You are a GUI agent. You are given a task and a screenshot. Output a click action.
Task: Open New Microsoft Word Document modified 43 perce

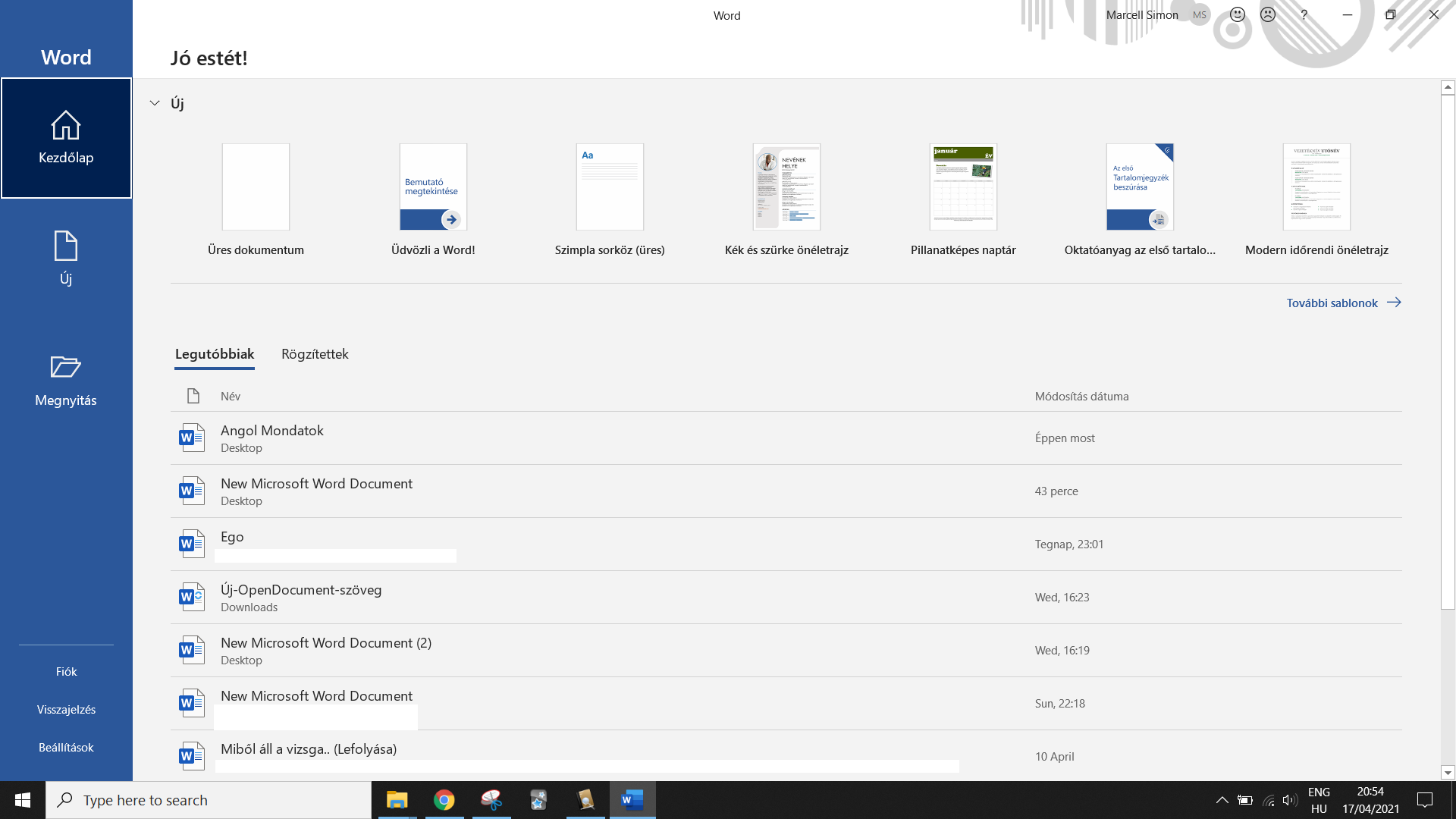786,491
